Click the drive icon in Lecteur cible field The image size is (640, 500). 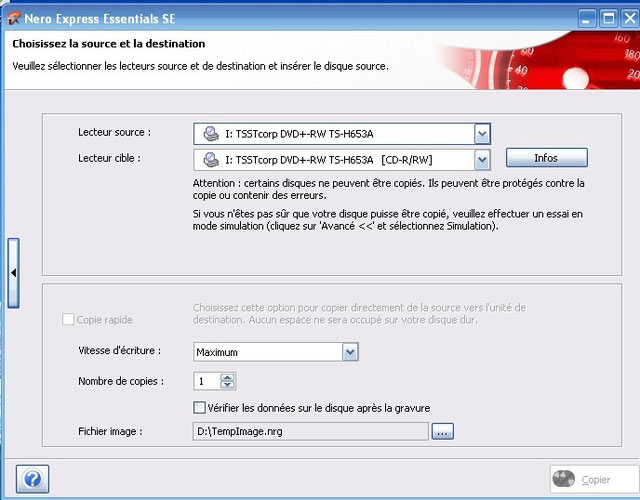pyautogui.click(x=211, y=160)
